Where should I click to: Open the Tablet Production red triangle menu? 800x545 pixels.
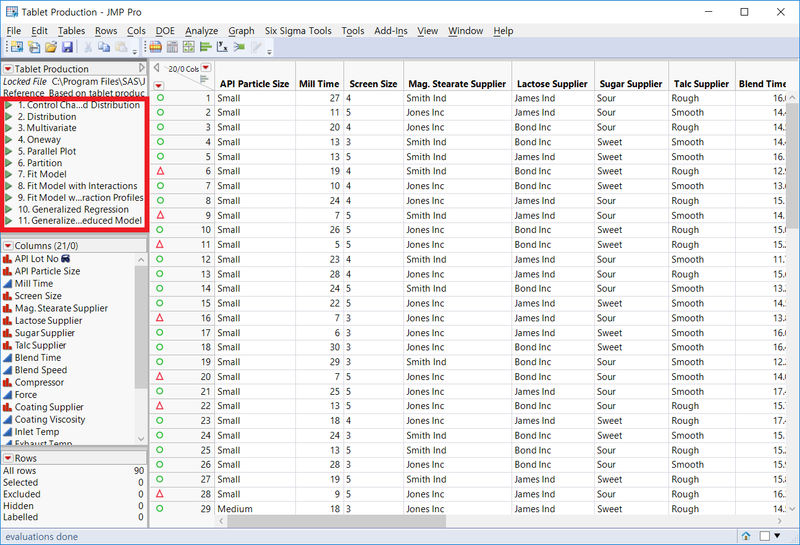(x=8, y=69)
